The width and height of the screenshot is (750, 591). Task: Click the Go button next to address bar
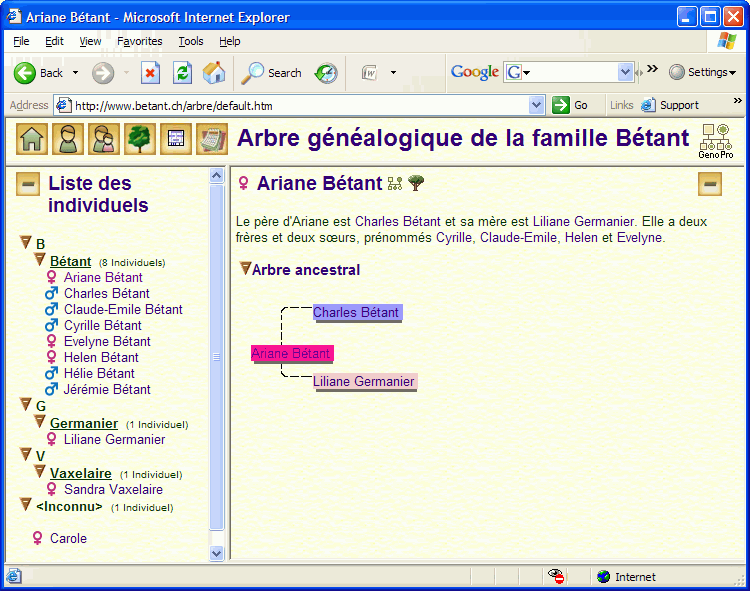click(571, 105)
